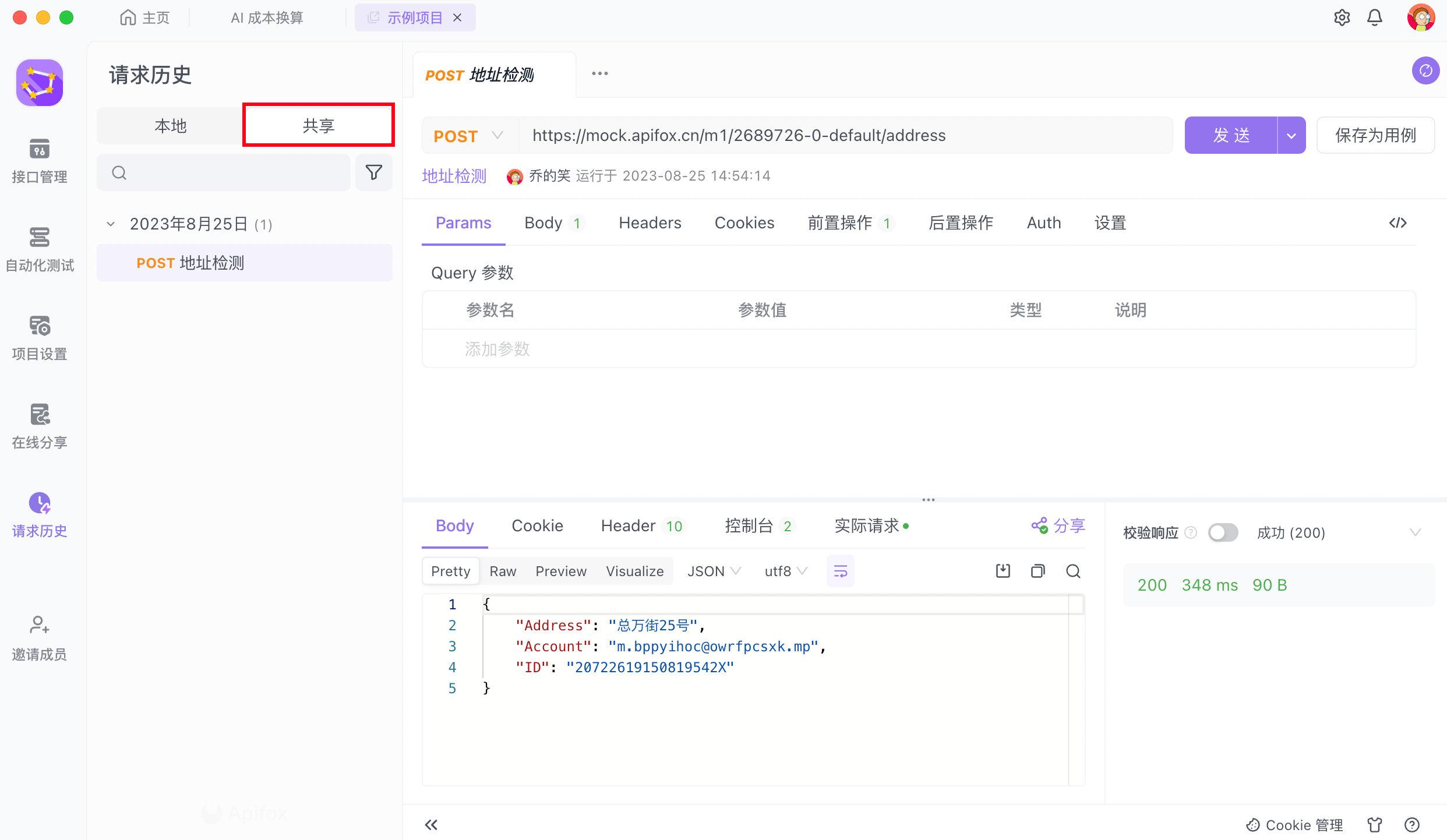The image size is (1447, 840).
Task: Select the Raw response view
Action: pyautogui.click(x=502, y=571)
